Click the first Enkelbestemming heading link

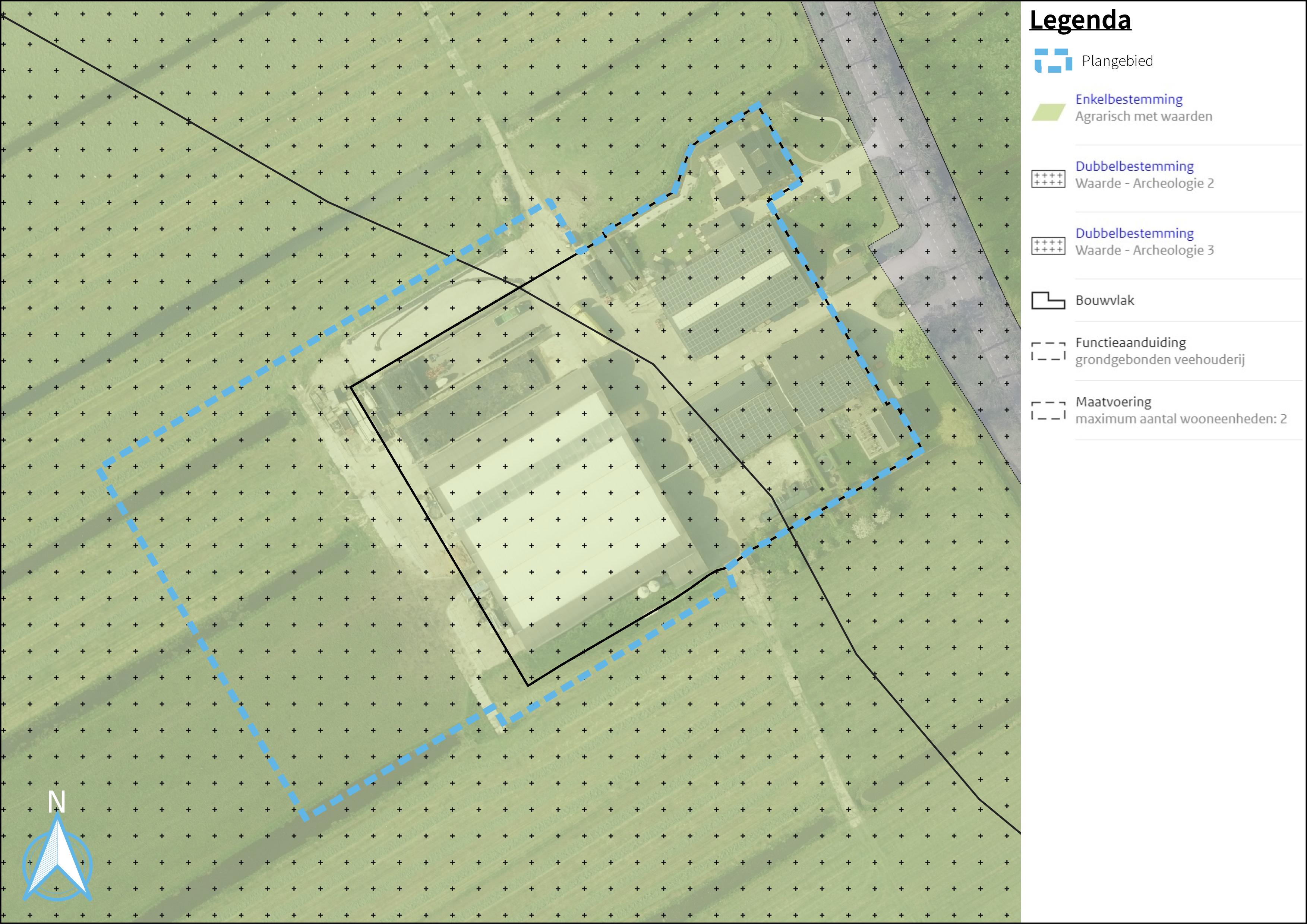[x=1128, y=99]
